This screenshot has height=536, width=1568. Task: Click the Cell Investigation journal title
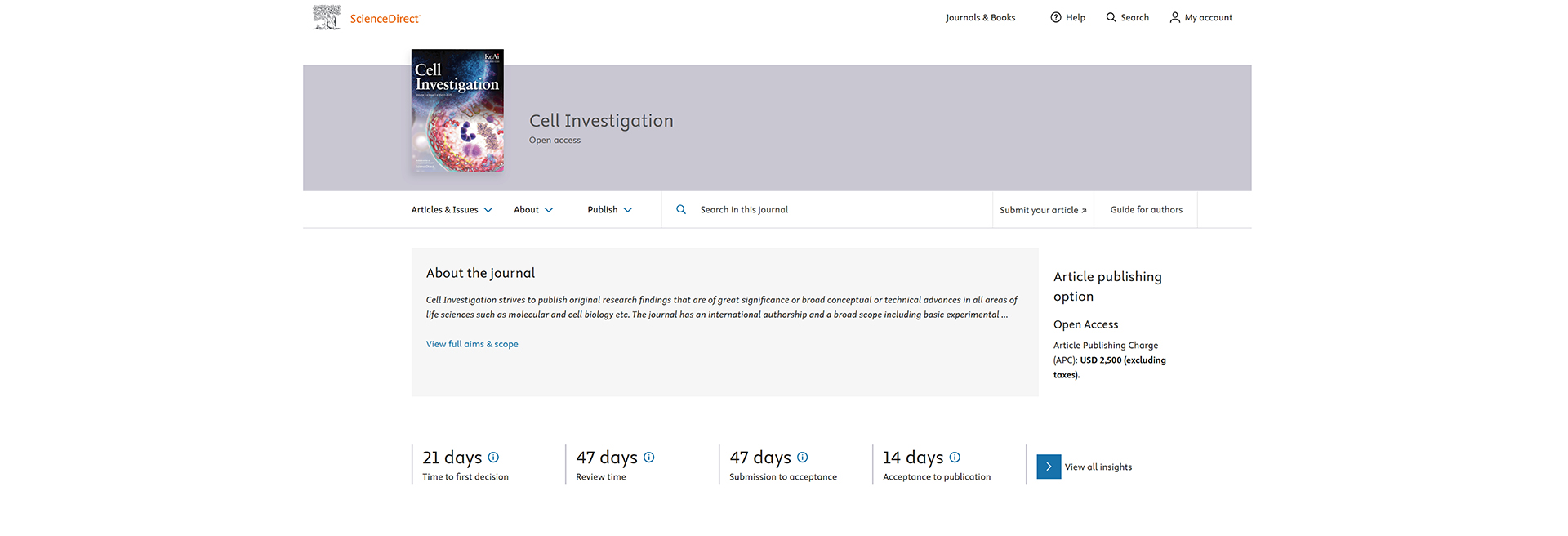pos(601,121)
